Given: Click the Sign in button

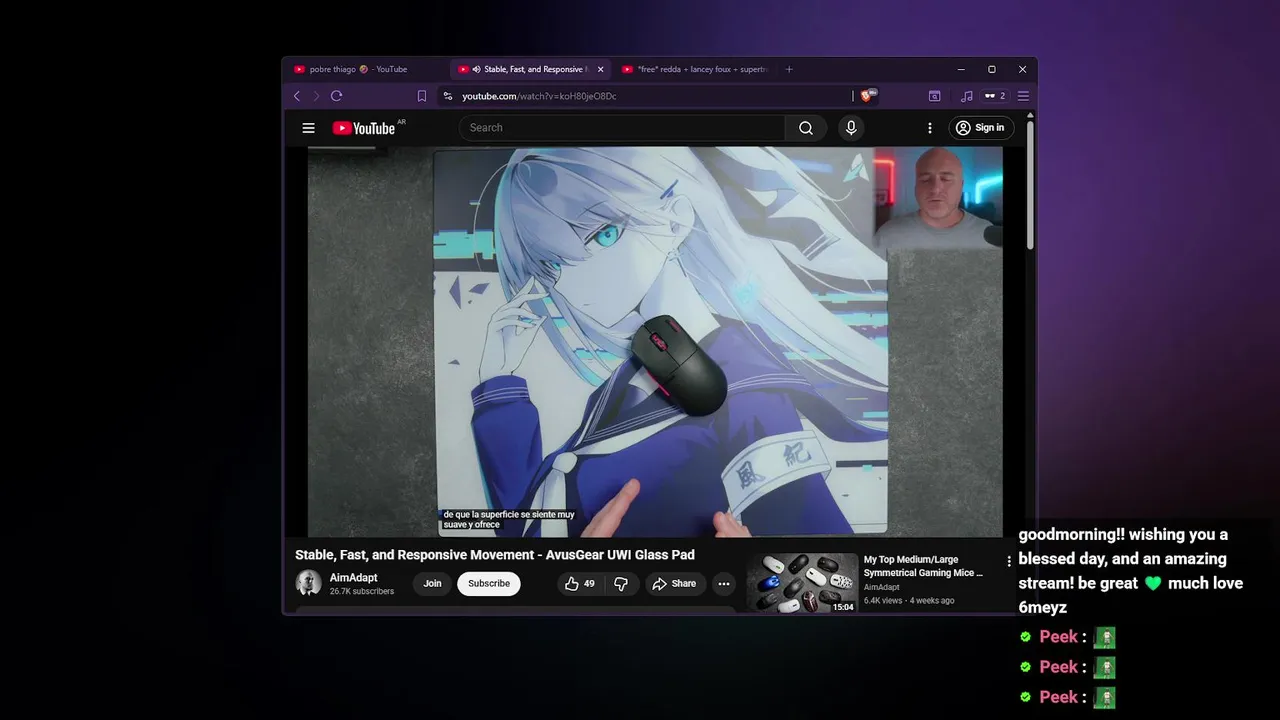Looking at the screenshot, I should coord(980,127).
